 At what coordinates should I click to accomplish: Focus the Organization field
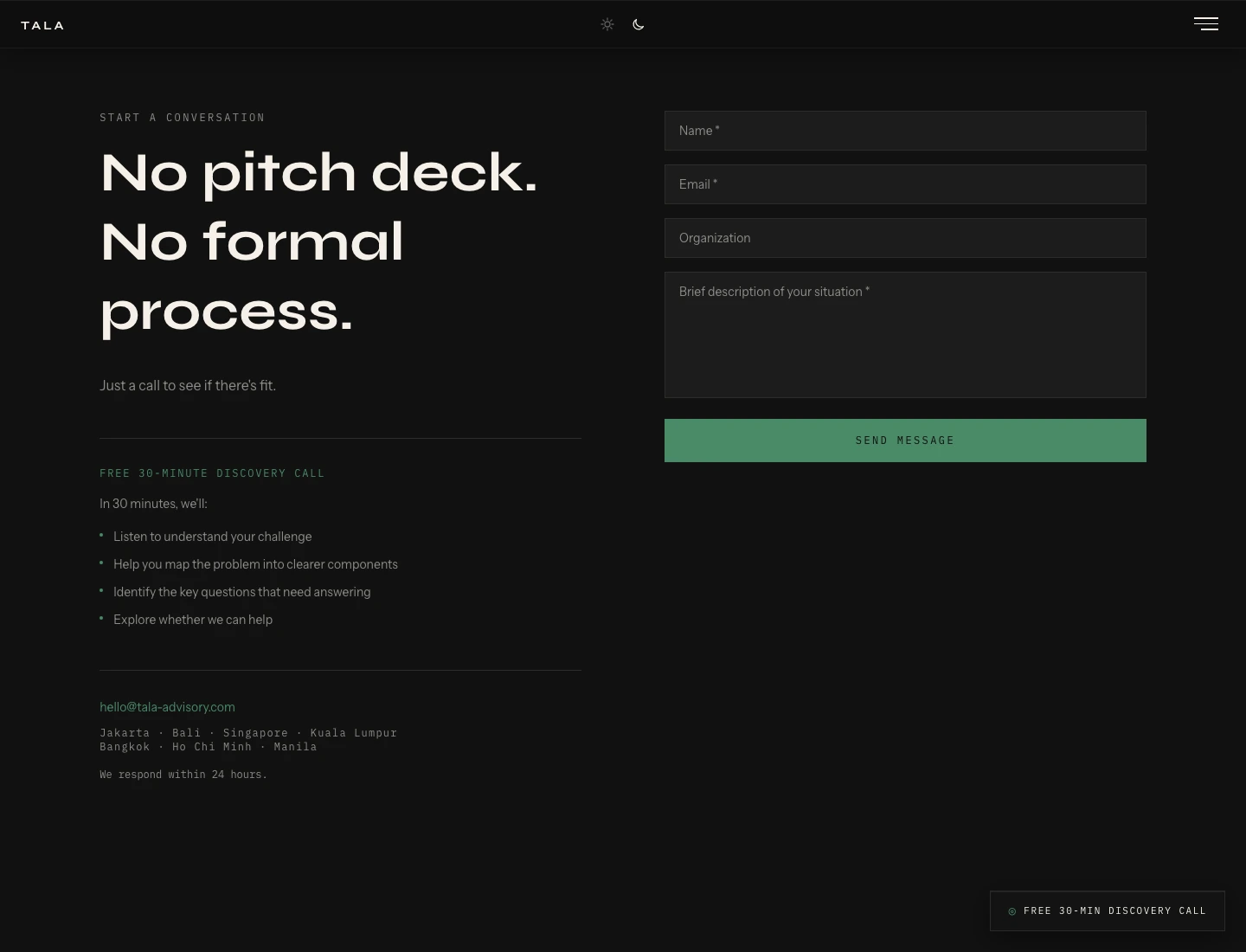pos(905,238)
